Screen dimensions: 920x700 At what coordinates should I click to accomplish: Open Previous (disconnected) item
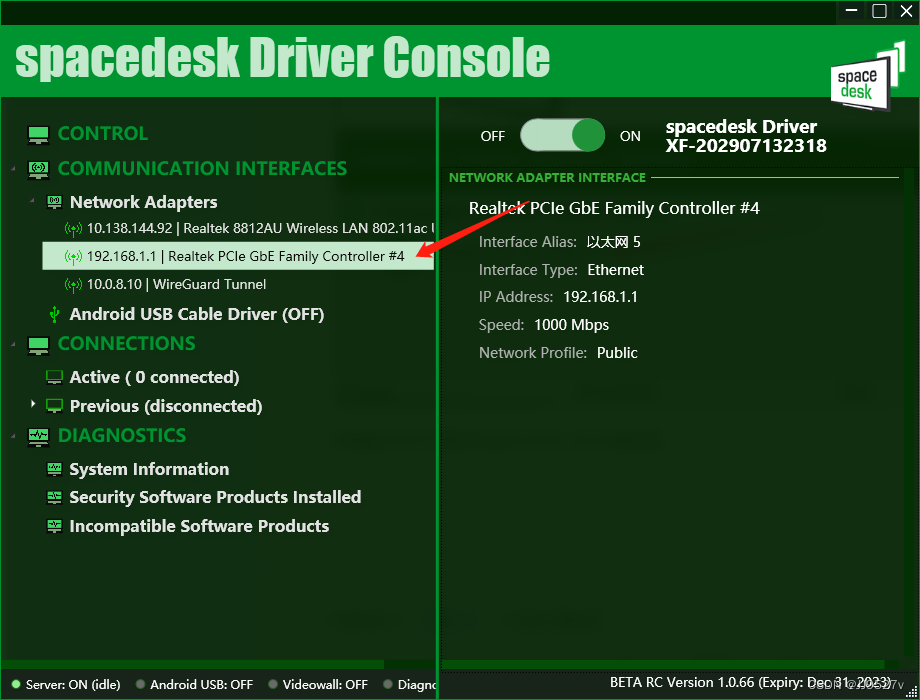[166, 406]
